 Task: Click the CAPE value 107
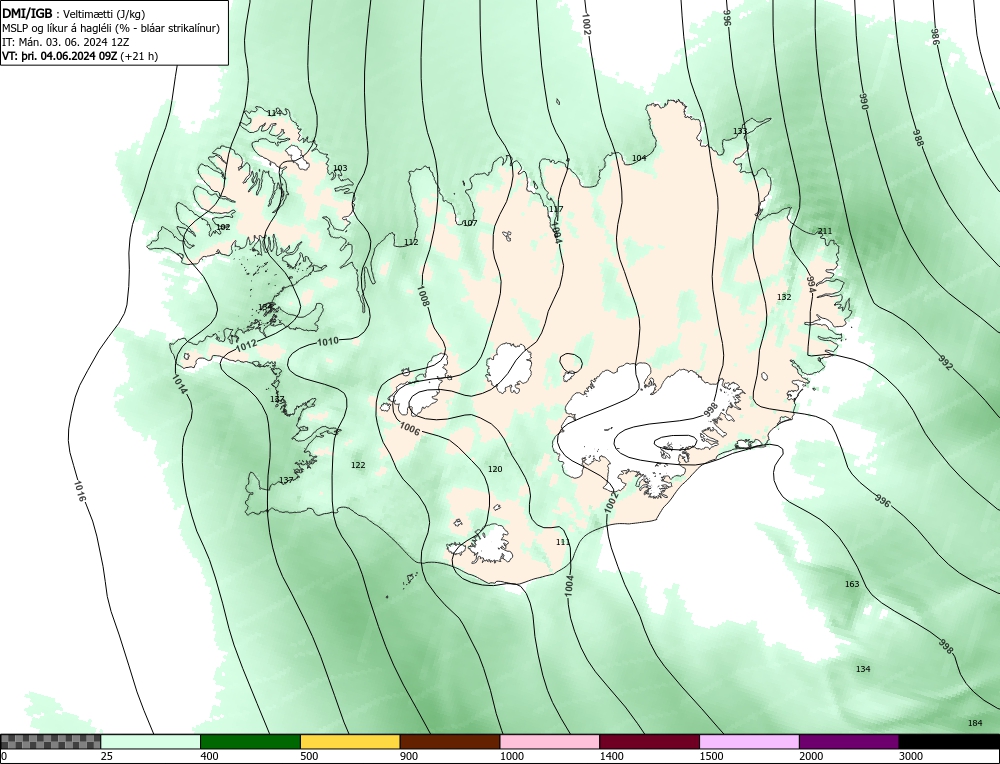point(470,223)
